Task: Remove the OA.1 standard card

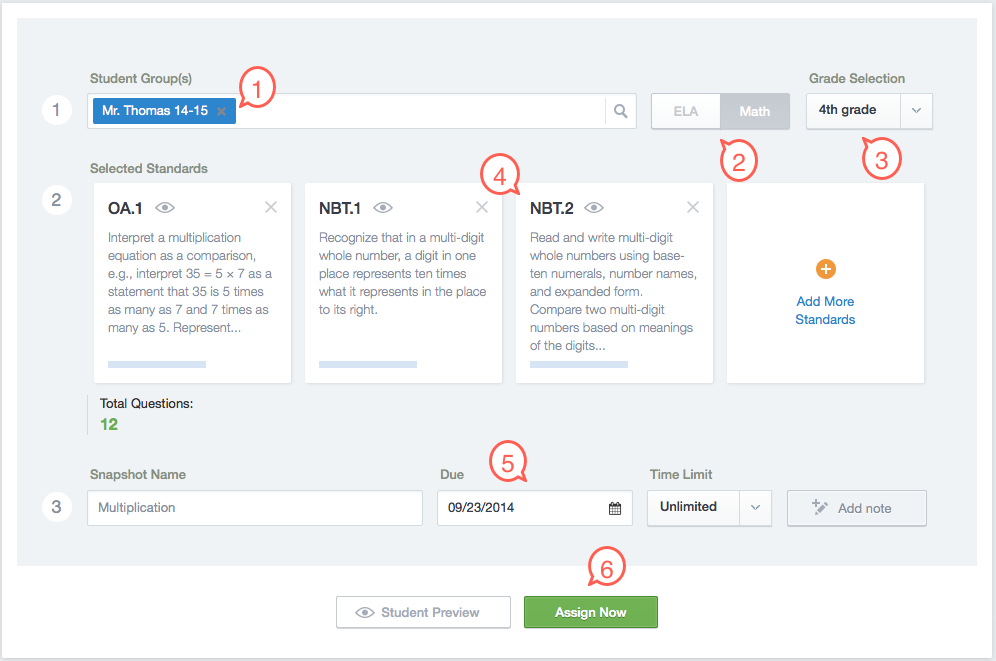Action: 271,207
